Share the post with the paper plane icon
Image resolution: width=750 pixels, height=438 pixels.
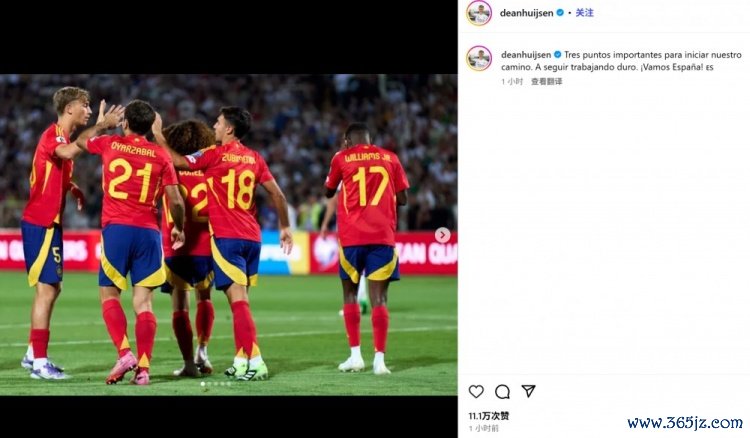coord(528,391)
